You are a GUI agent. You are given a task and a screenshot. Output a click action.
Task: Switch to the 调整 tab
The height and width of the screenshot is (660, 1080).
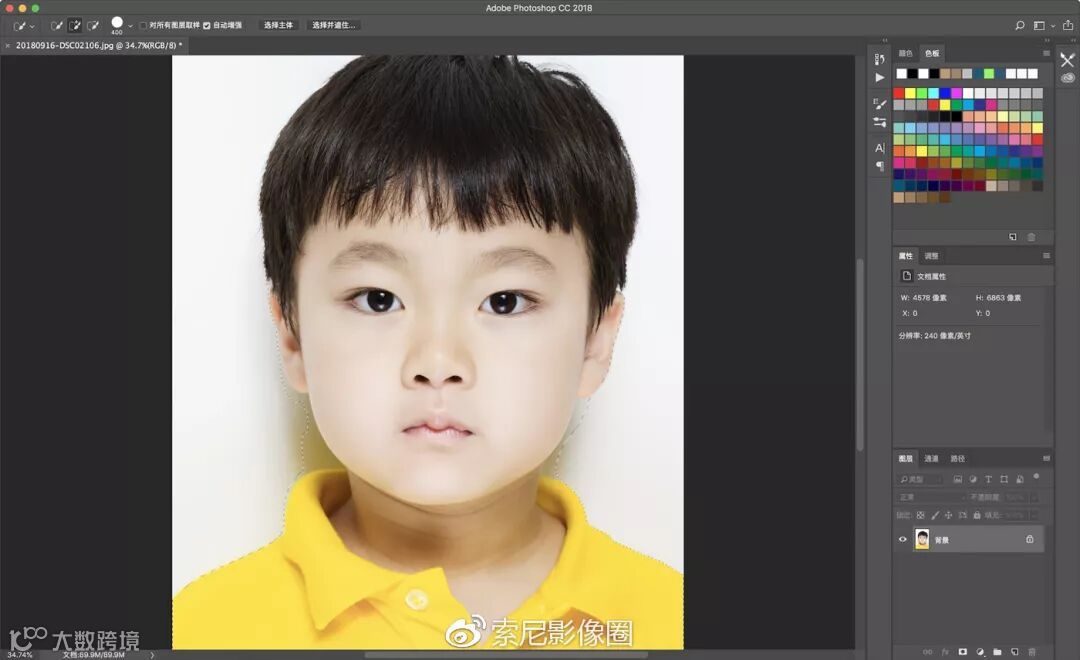pyautogui.click(x=931, y=256)
